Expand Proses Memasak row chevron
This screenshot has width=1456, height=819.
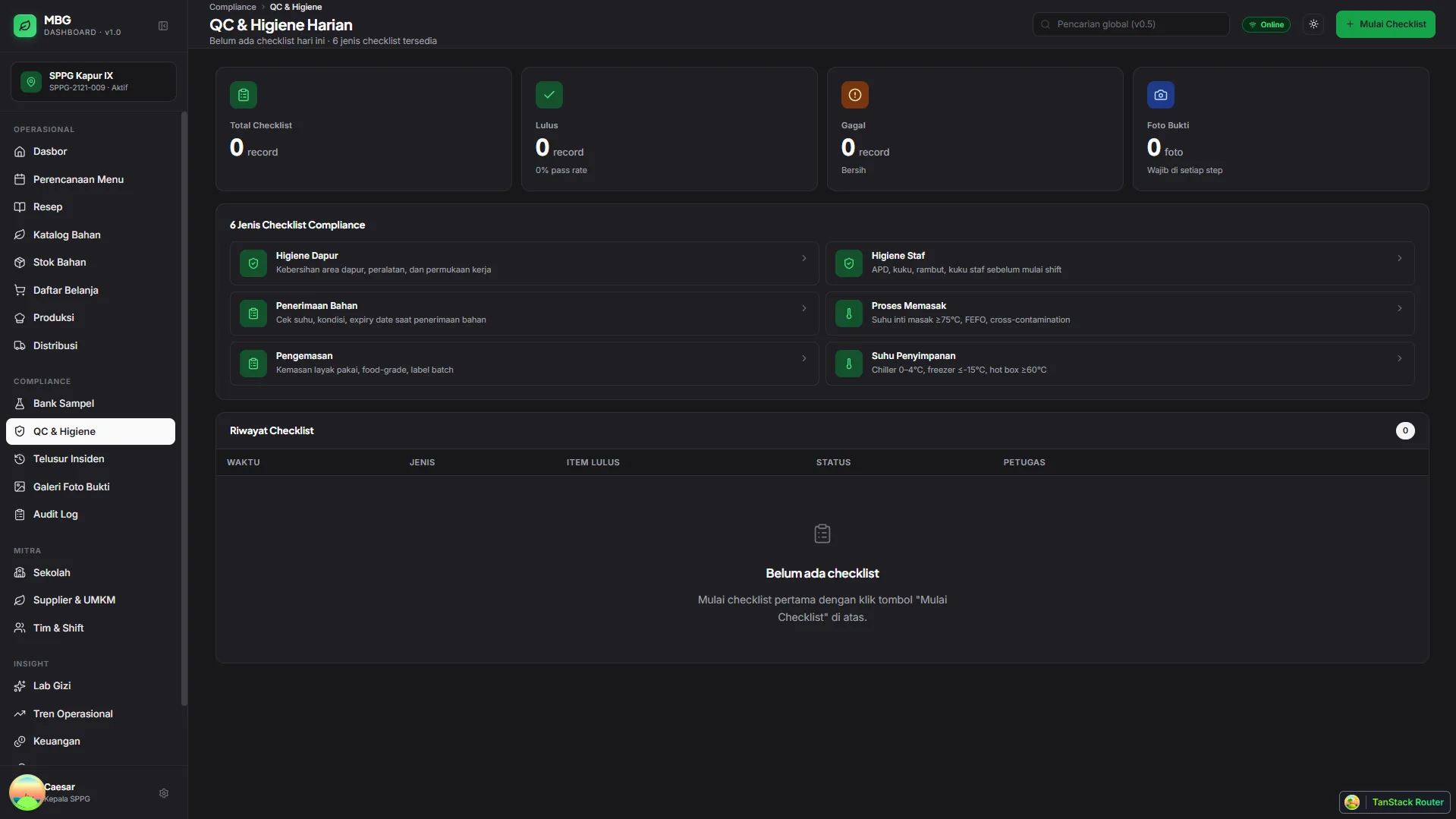1400,308
